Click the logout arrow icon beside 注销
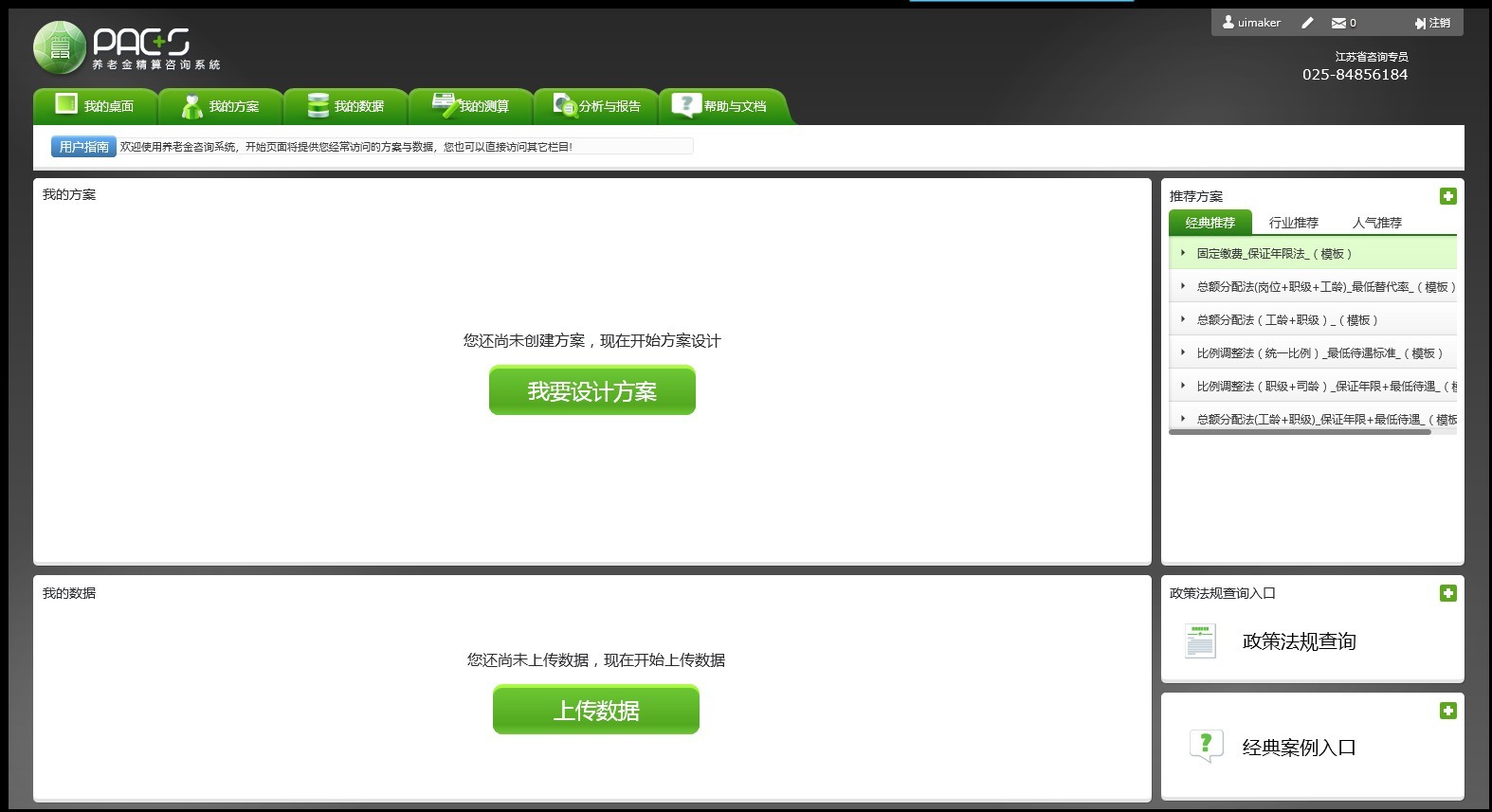1492x812 pixels. [x=1420, y=23]
